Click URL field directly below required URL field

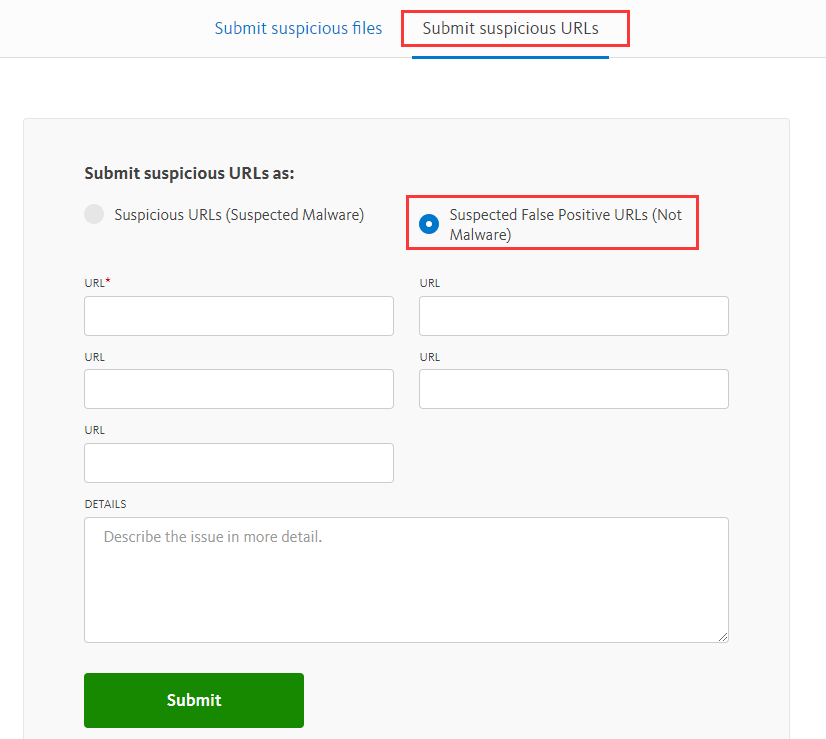pos(239,389)
